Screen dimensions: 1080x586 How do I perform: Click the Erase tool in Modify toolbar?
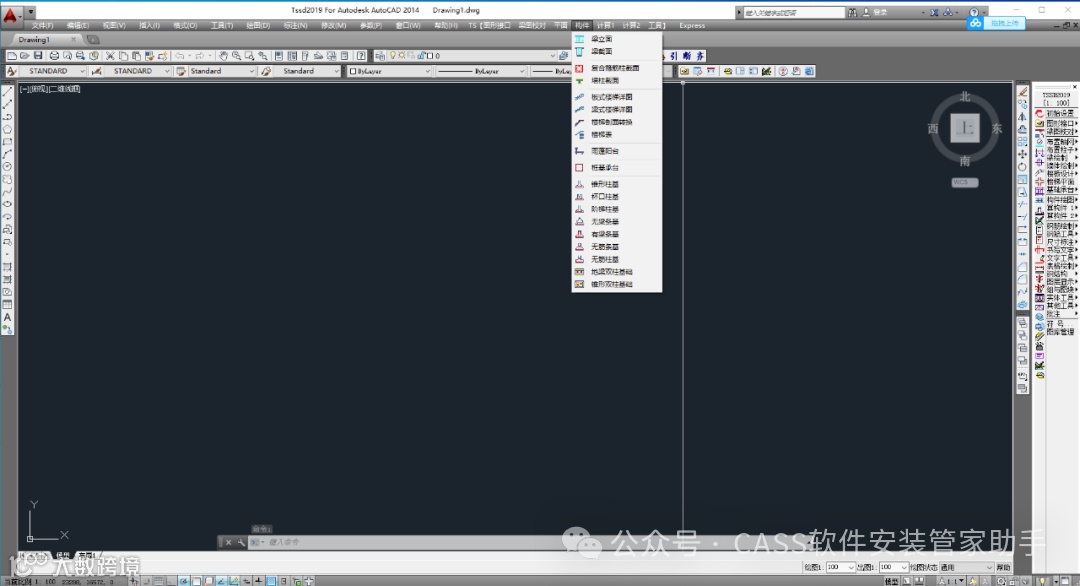[1023, 92]
